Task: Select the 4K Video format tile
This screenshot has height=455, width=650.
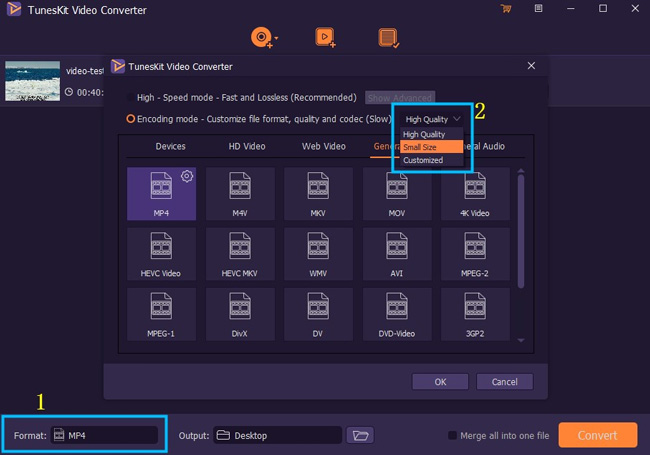Action: [475, 194]
